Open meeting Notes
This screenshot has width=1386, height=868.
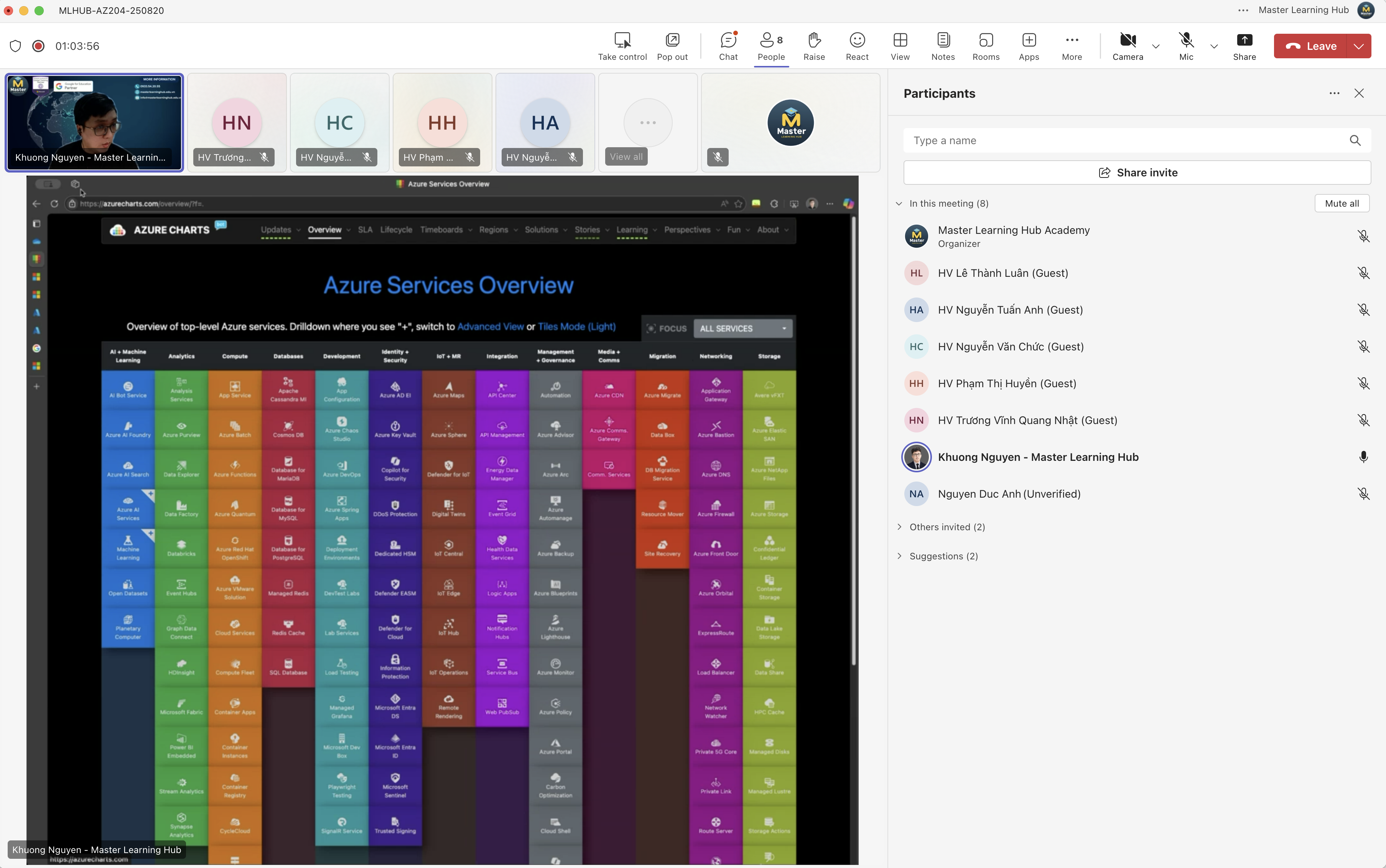click(x=943, y=46)
